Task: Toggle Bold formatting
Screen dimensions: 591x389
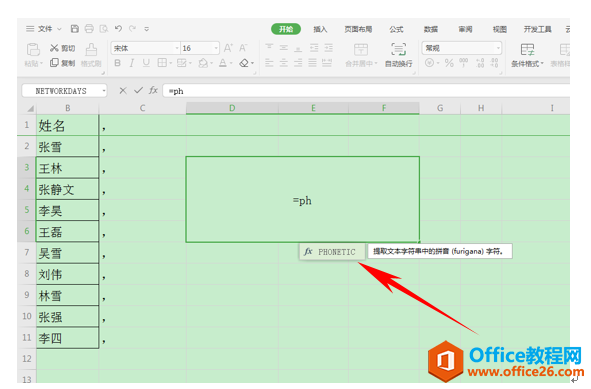Action: pyautogui.click(x=118, y=63)
